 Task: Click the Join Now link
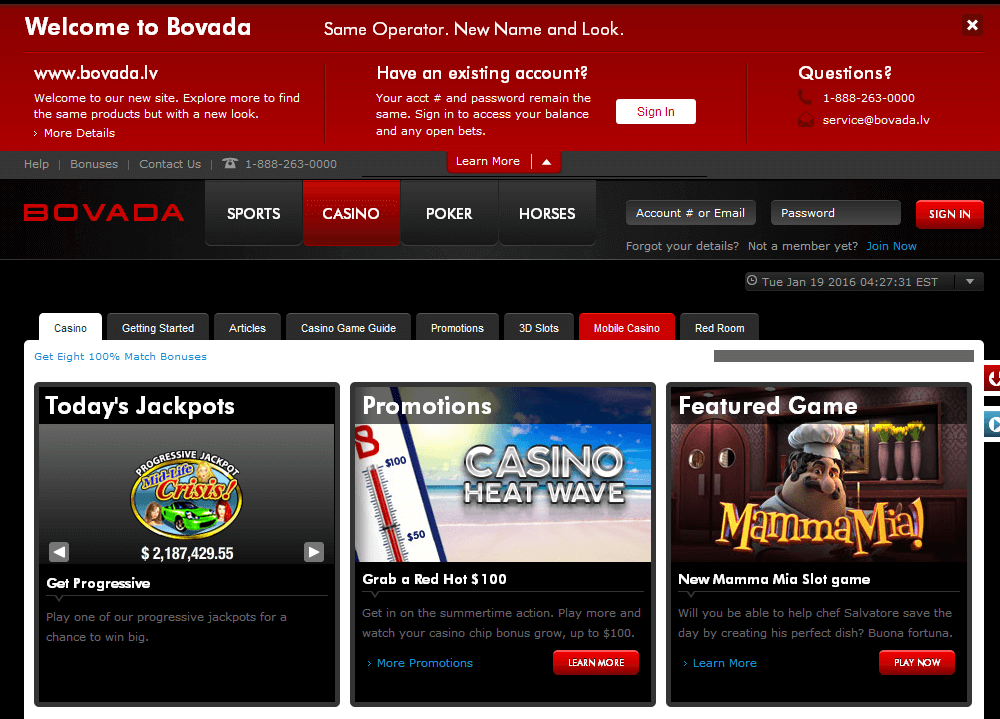pyautogui.click(x=891, y=245)
